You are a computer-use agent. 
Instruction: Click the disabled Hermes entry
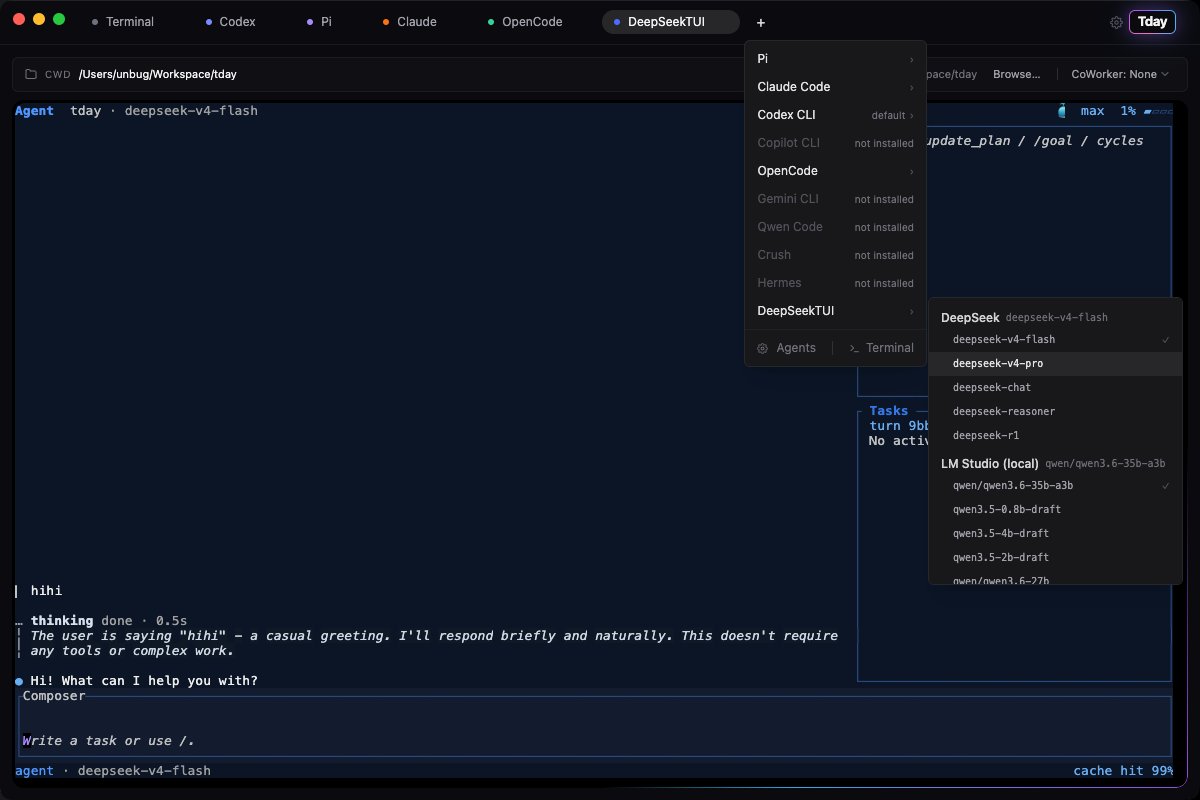(835, 283)
